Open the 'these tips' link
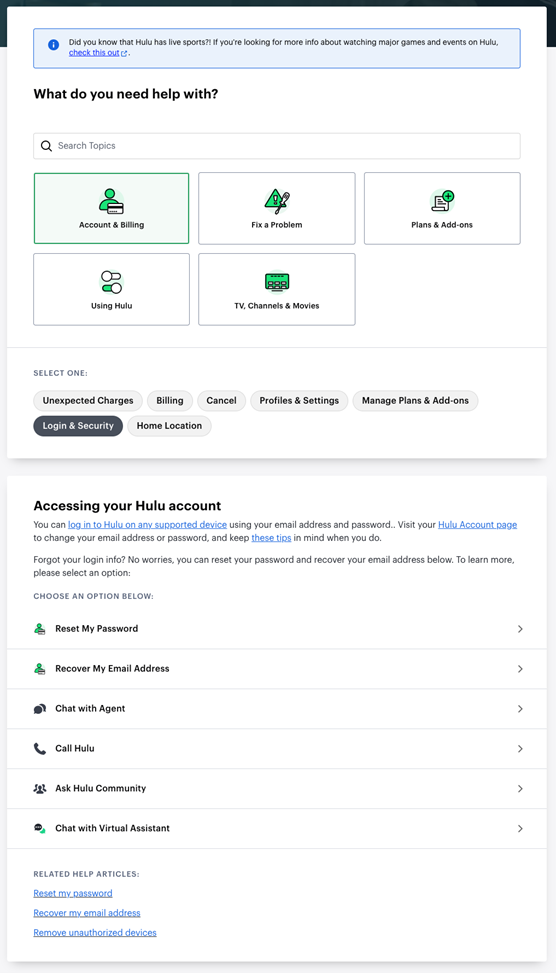The height and width of the screenshot is (973, 556). pyautogui.click(x=271, y=537)
